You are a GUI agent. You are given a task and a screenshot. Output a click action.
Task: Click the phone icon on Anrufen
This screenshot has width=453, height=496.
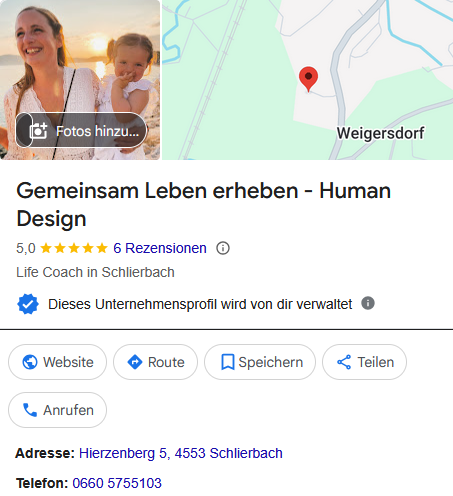pos(30,410)
